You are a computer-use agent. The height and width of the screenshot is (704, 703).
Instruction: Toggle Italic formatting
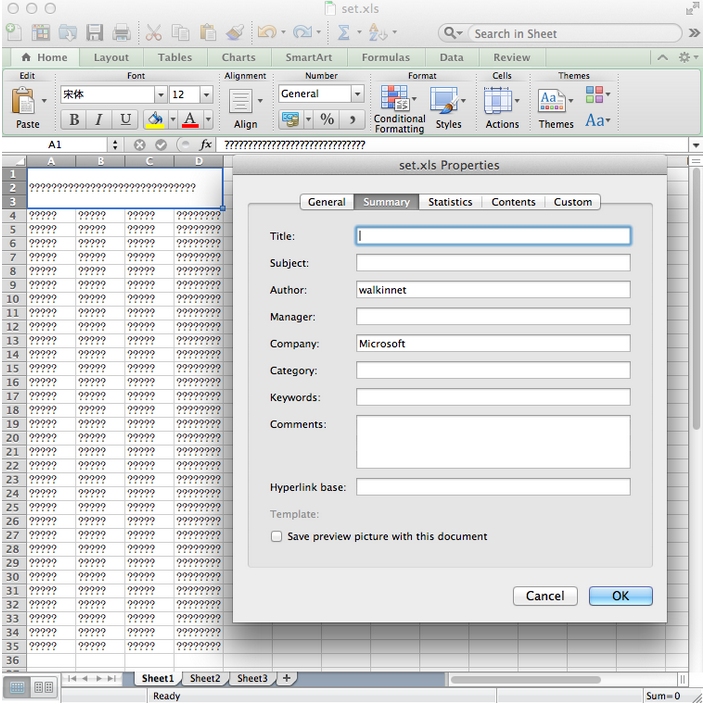(99, 119)
